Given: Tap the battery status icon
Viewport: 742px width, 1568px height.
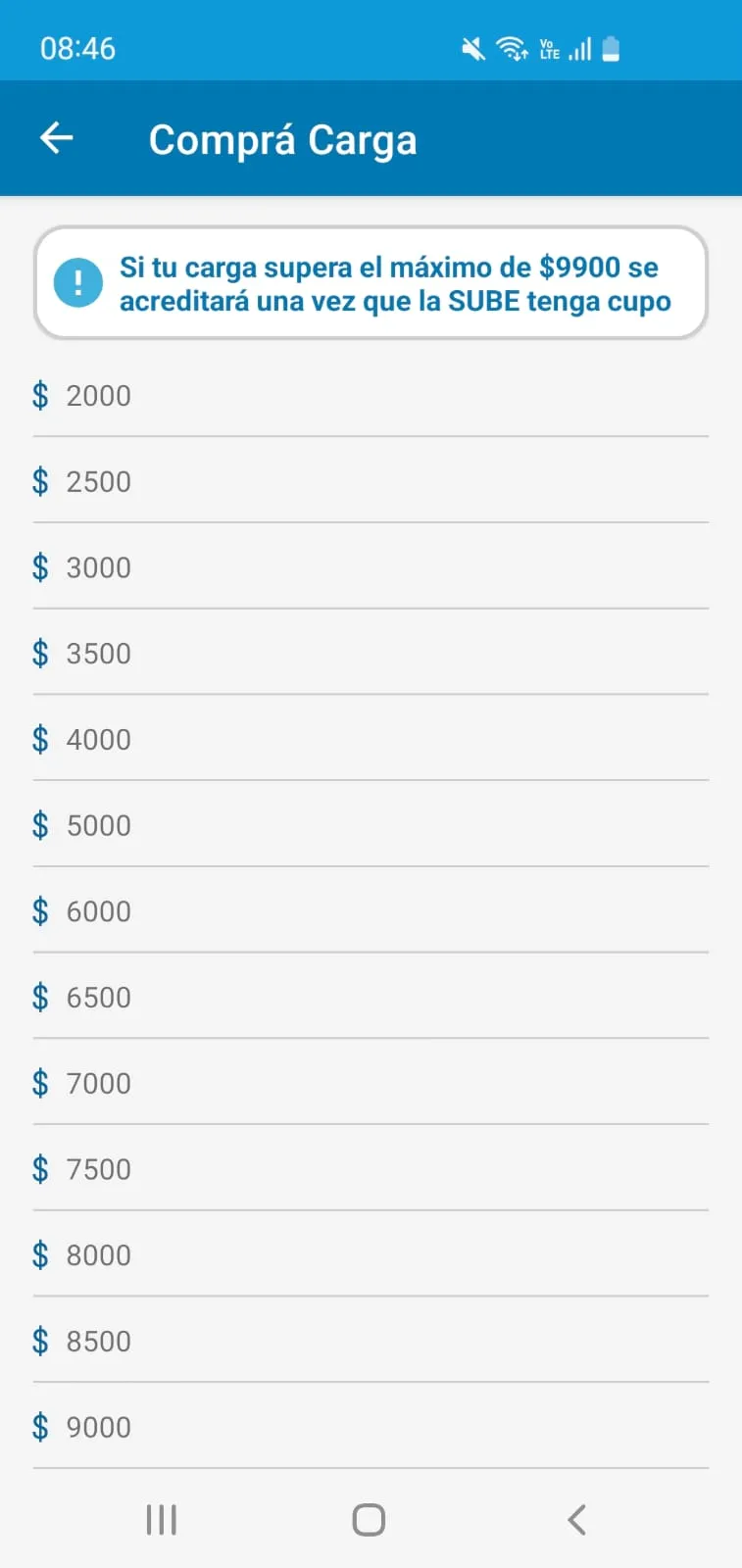Looking at the screenshot, I should click(x=611, y=48).
